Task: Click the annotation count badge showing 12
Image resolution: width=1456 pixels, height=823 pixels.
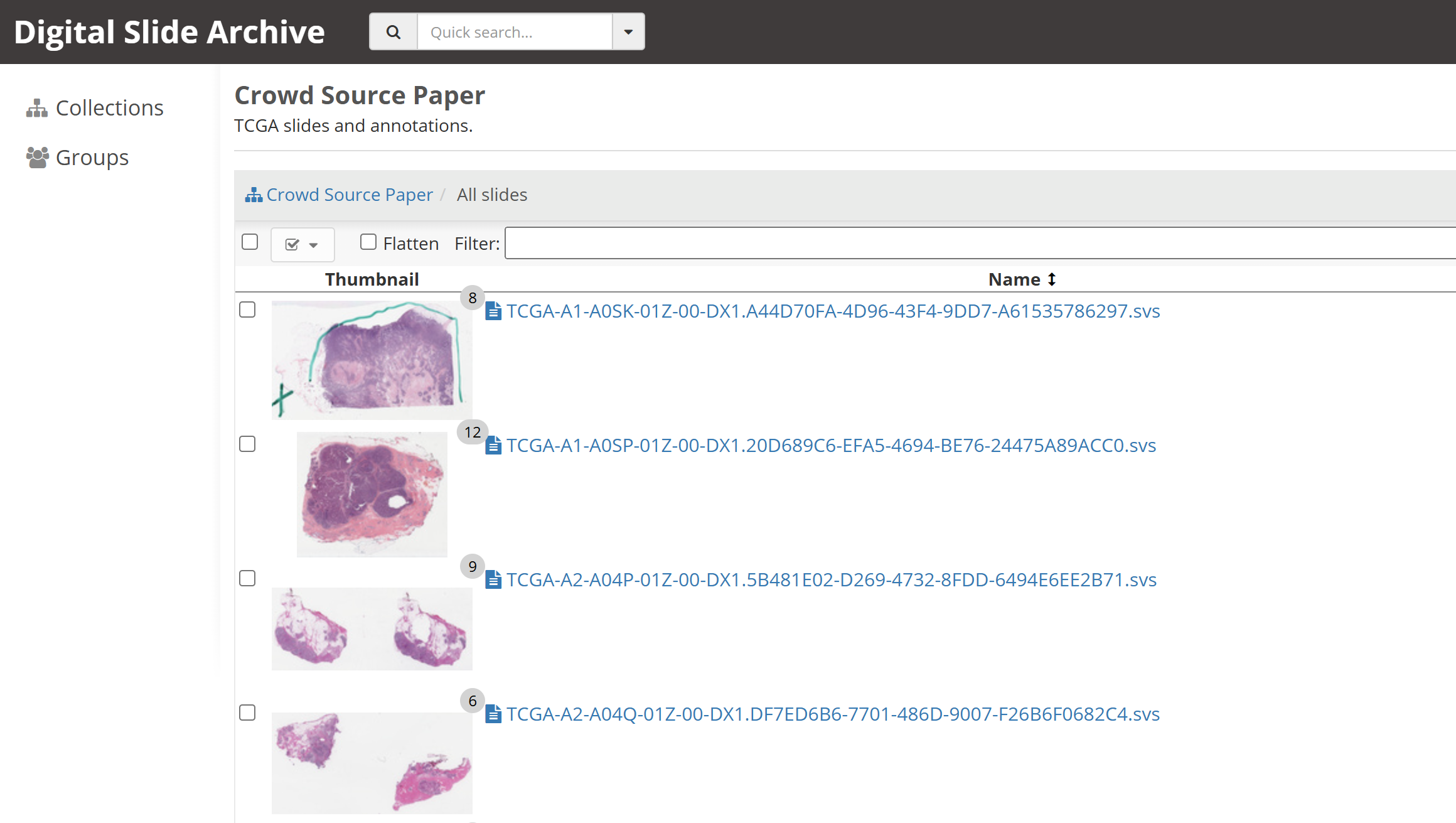Action: point(473,432)
